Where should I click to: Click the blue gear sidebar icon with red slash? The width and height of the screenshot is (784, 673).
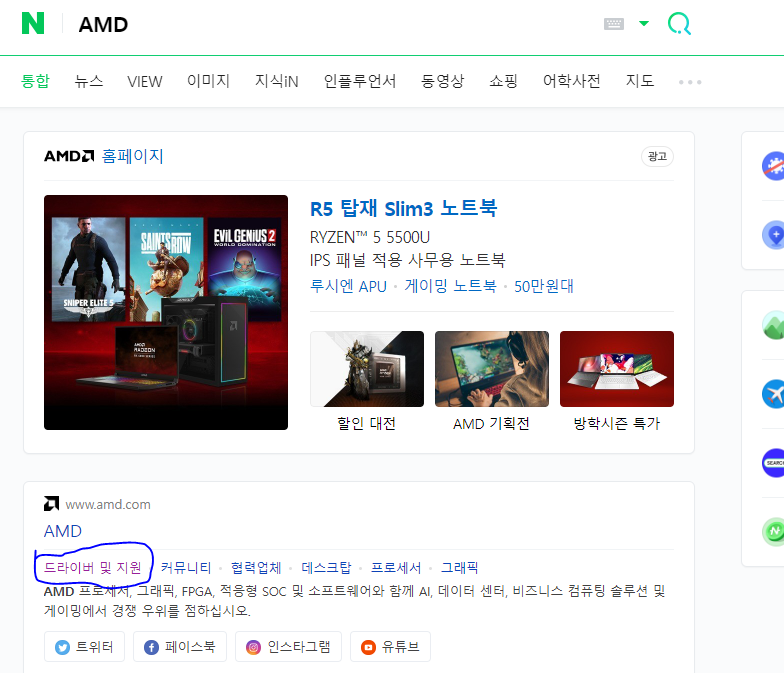[x=774, y=166]
